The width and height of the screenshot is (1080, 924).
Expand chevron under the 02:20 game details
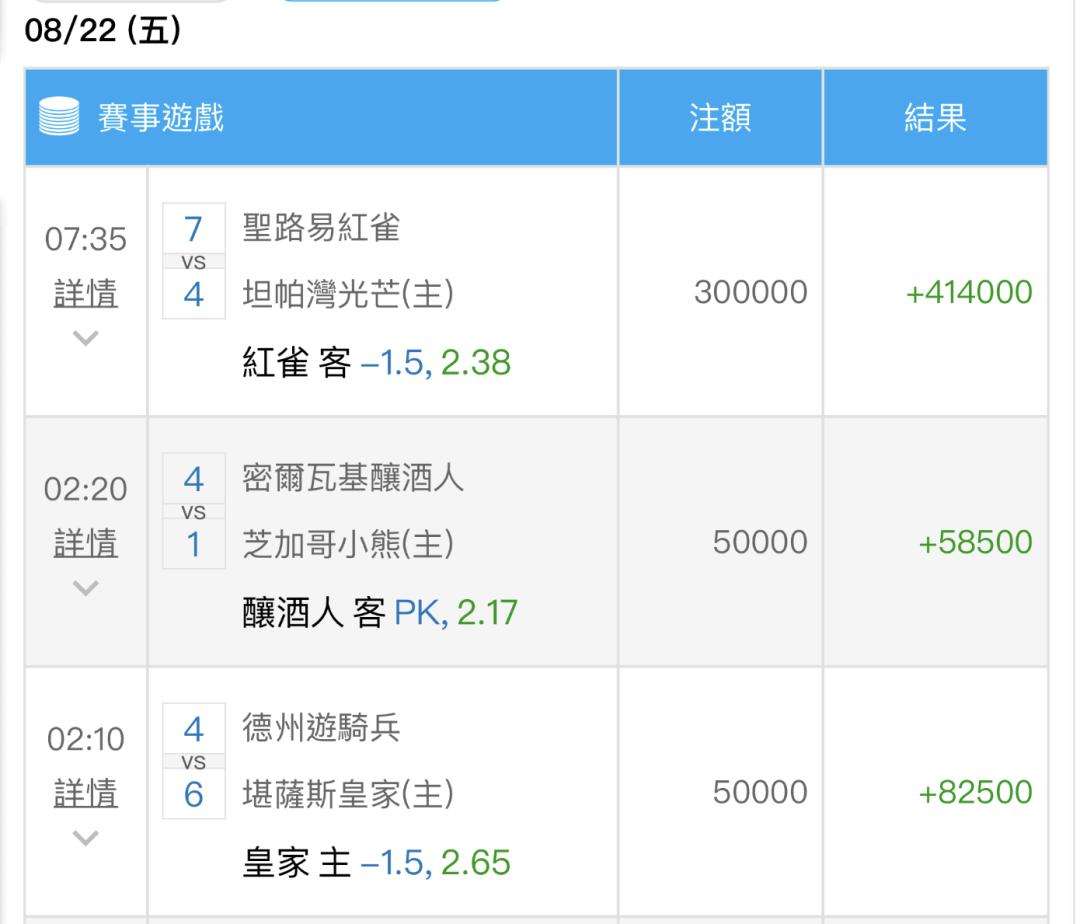[x=86, y=589]
